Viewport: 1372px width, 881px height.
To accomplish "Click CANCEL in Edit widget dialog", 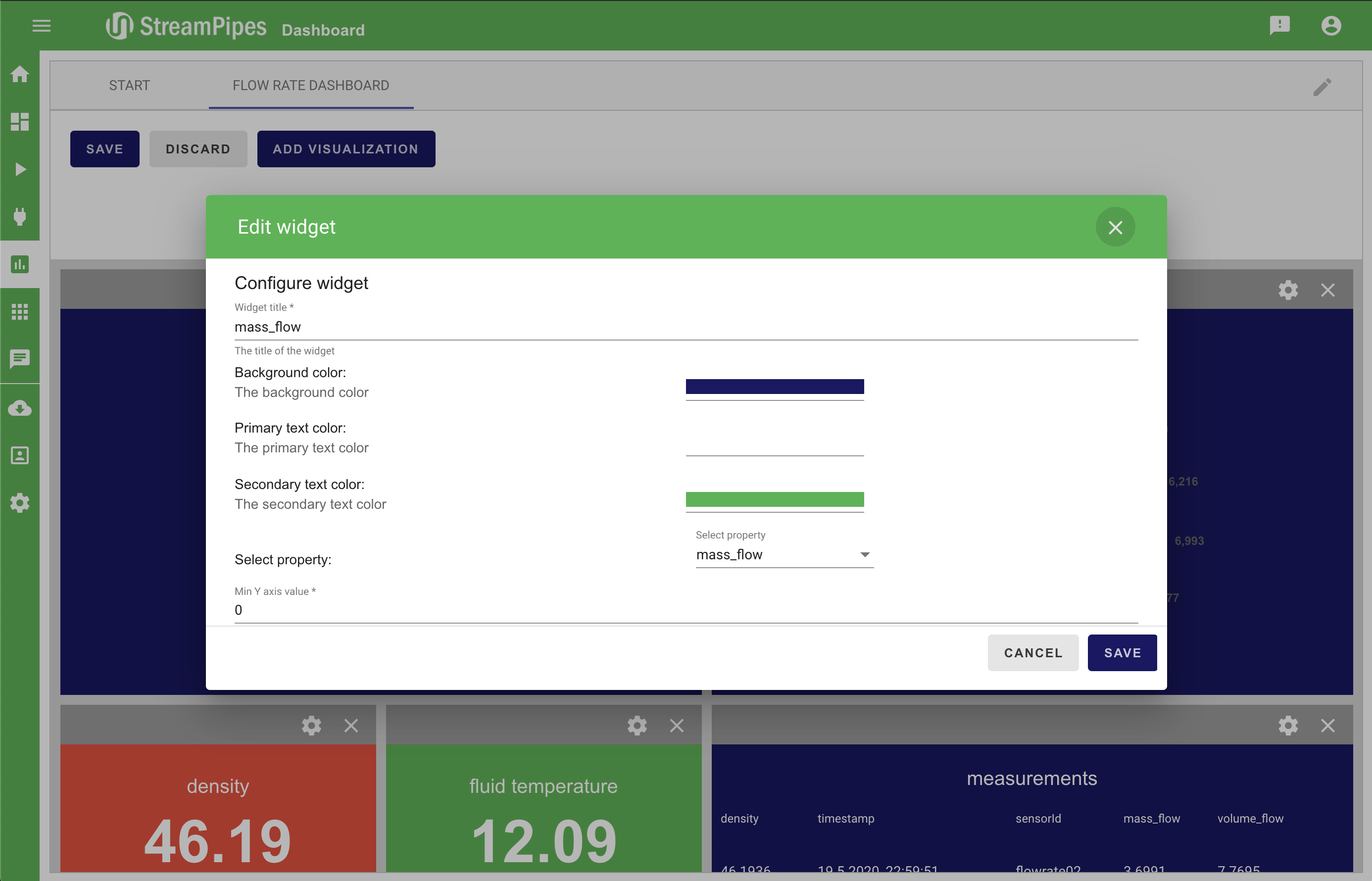I will click(1032, 653).
